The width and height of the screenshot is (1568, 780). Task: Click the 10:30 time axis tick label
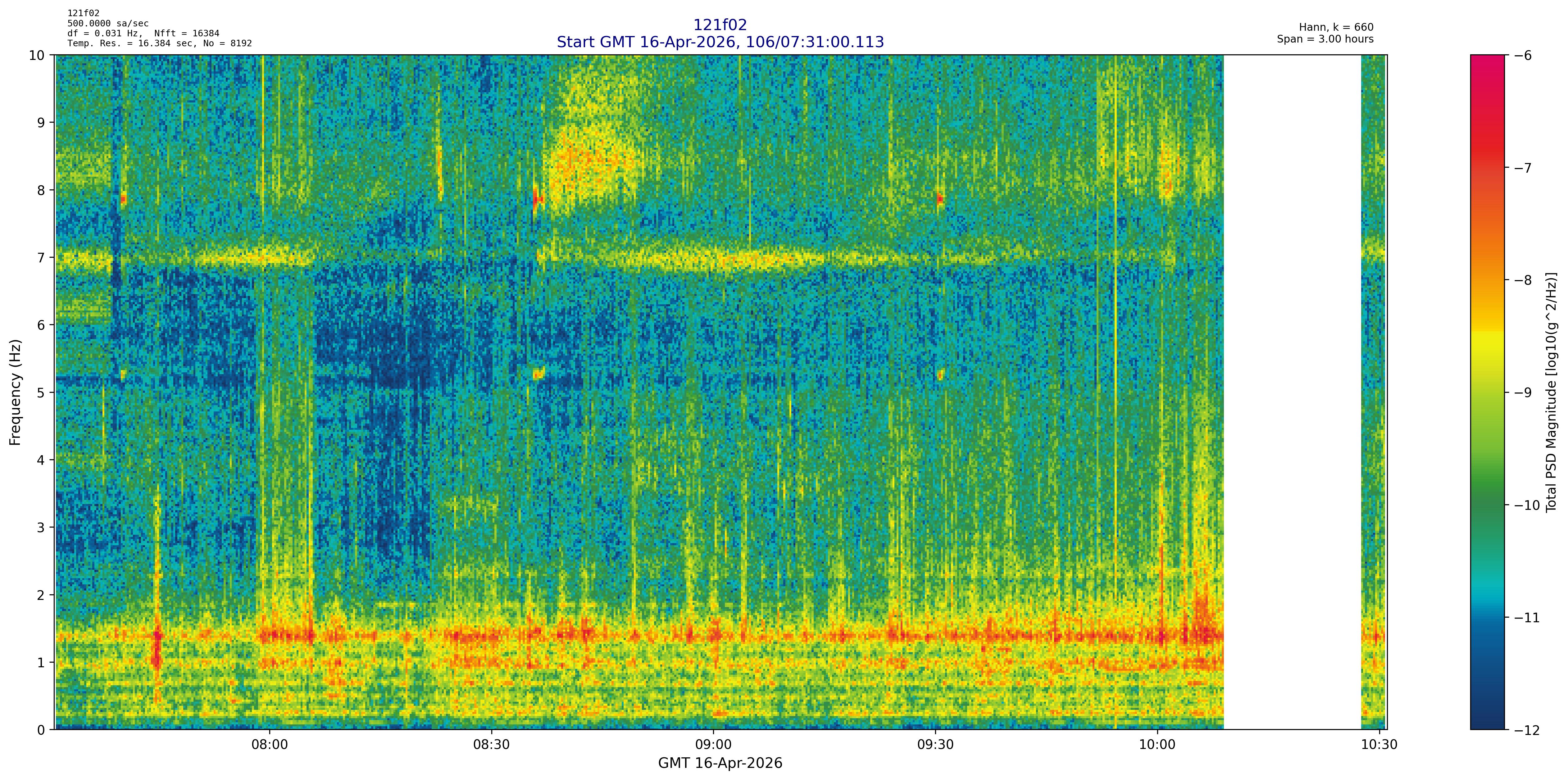click(x=1379, y=745)
